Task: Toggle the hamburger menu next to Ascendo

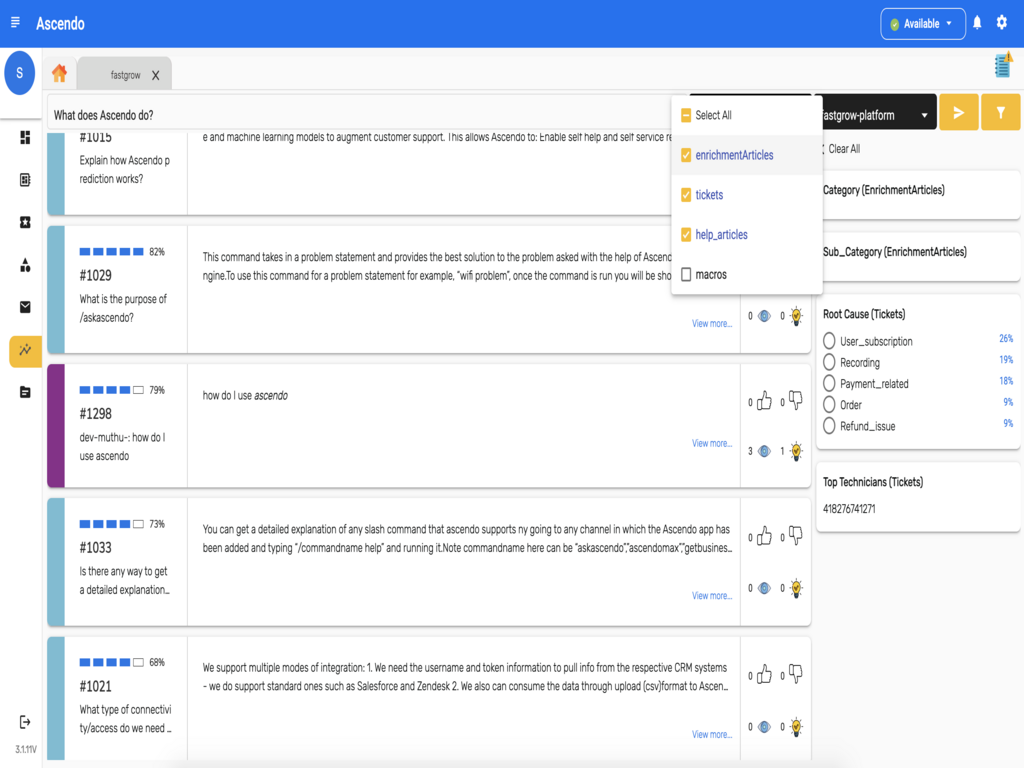Action: (x=15, y=23)
